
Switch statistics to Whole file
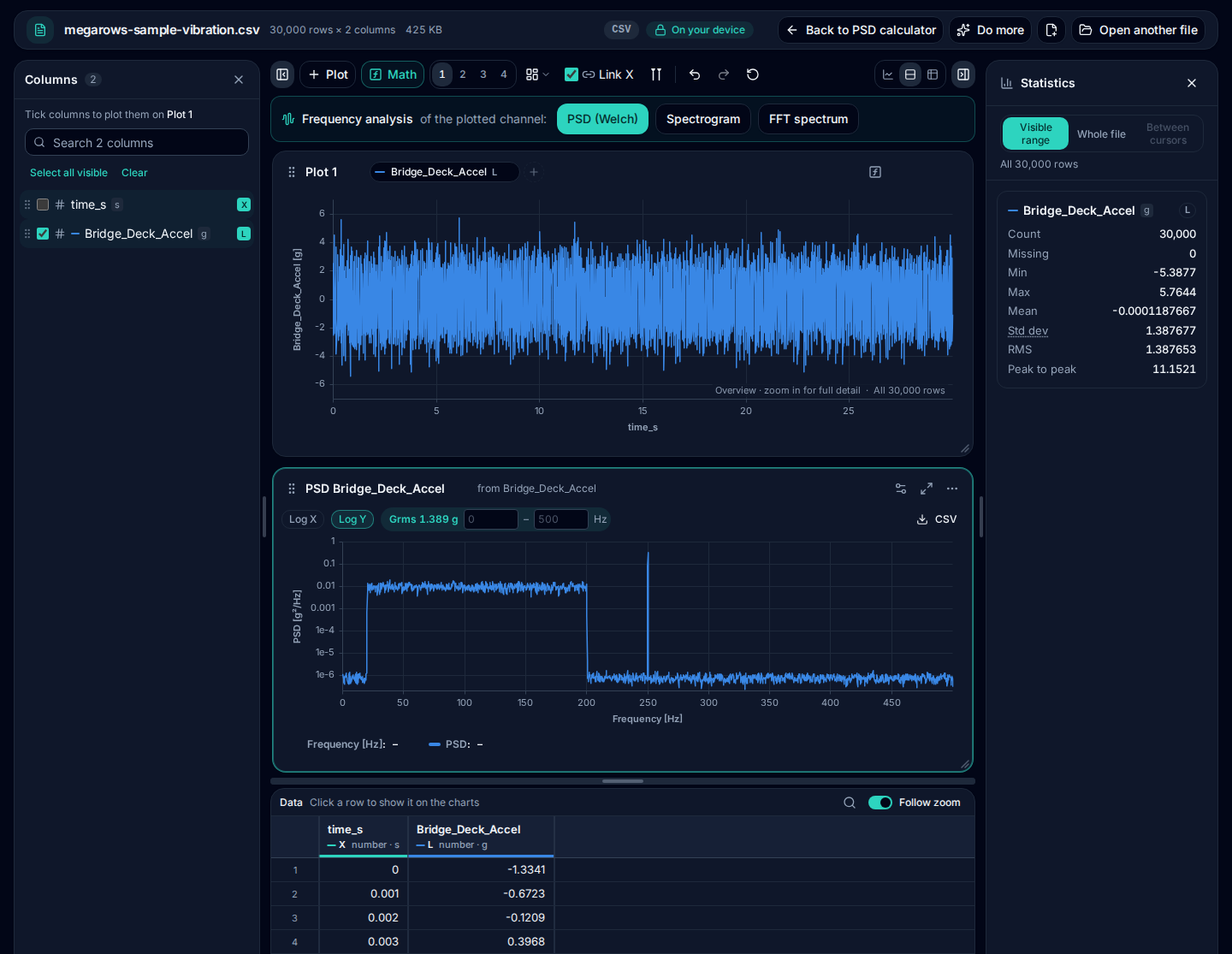click(x=1101, y=134)
